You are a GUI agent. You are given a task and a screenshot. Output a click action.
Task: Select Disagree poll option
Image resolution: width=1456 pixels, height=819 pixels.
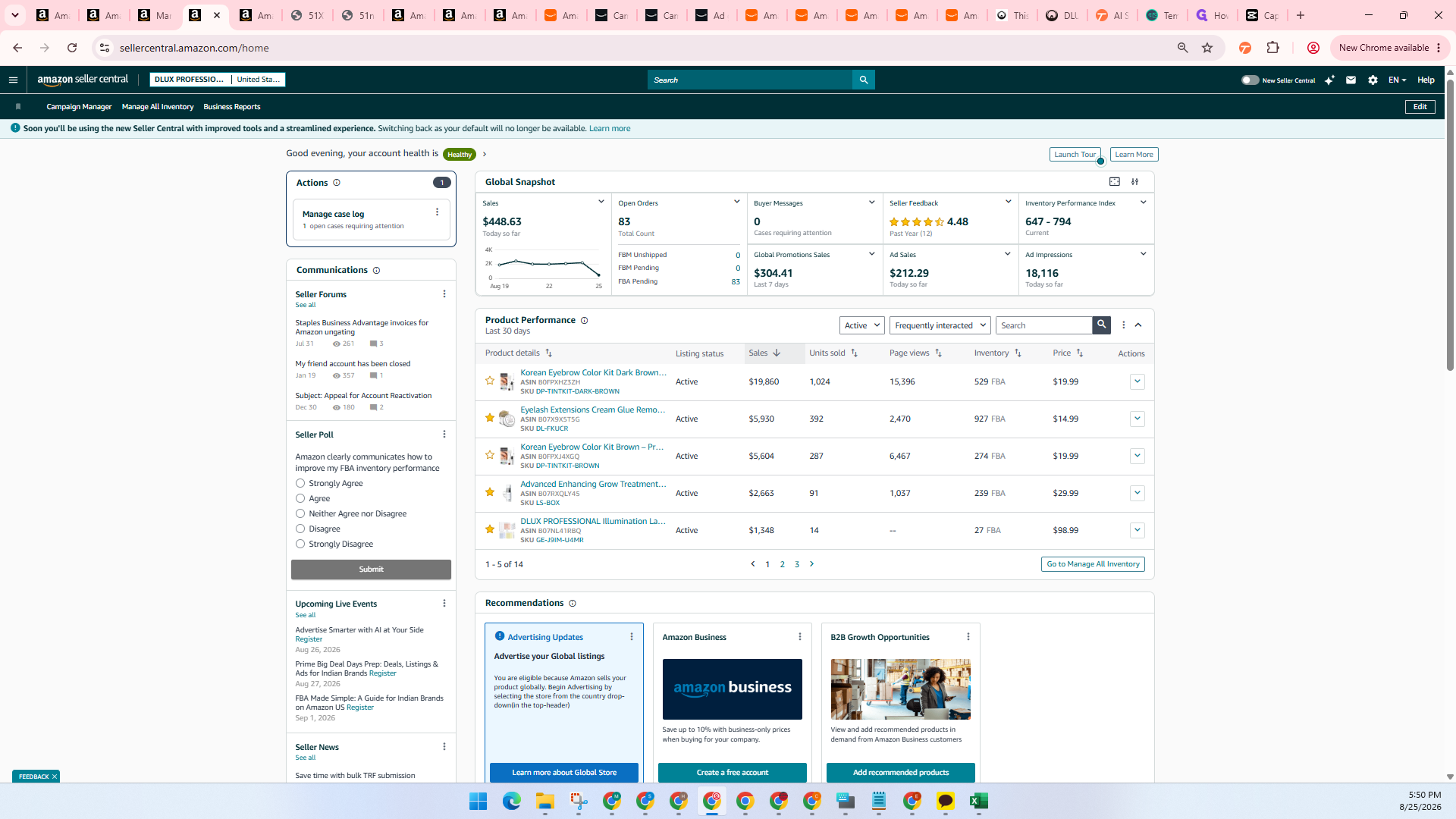(300, 529)
